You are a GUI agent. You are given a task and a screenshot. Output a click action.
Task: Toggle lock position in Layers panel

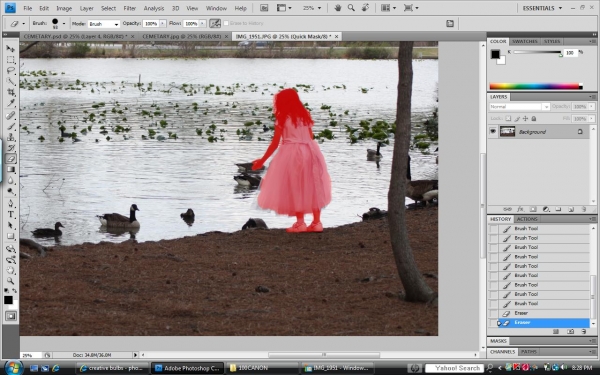(x=525, y=119)
